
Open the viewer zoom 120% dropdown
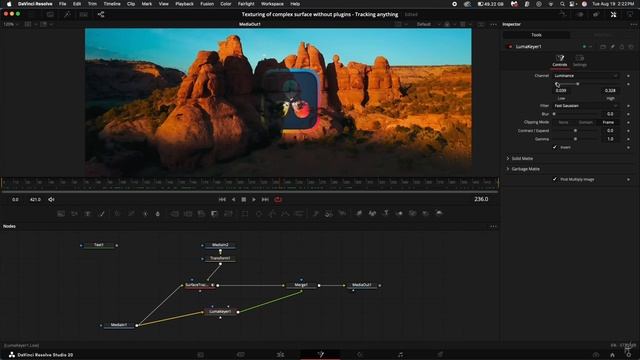(x=11, y=24)
